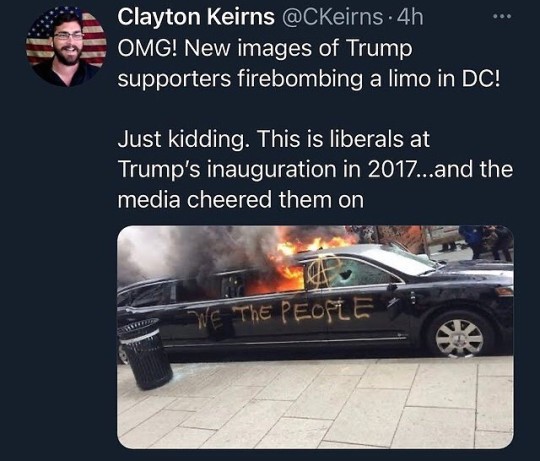Click the sidewalk pavement in the photo
Screen dimensions: 540x461
pyautogui.click(x=315, y=405)
